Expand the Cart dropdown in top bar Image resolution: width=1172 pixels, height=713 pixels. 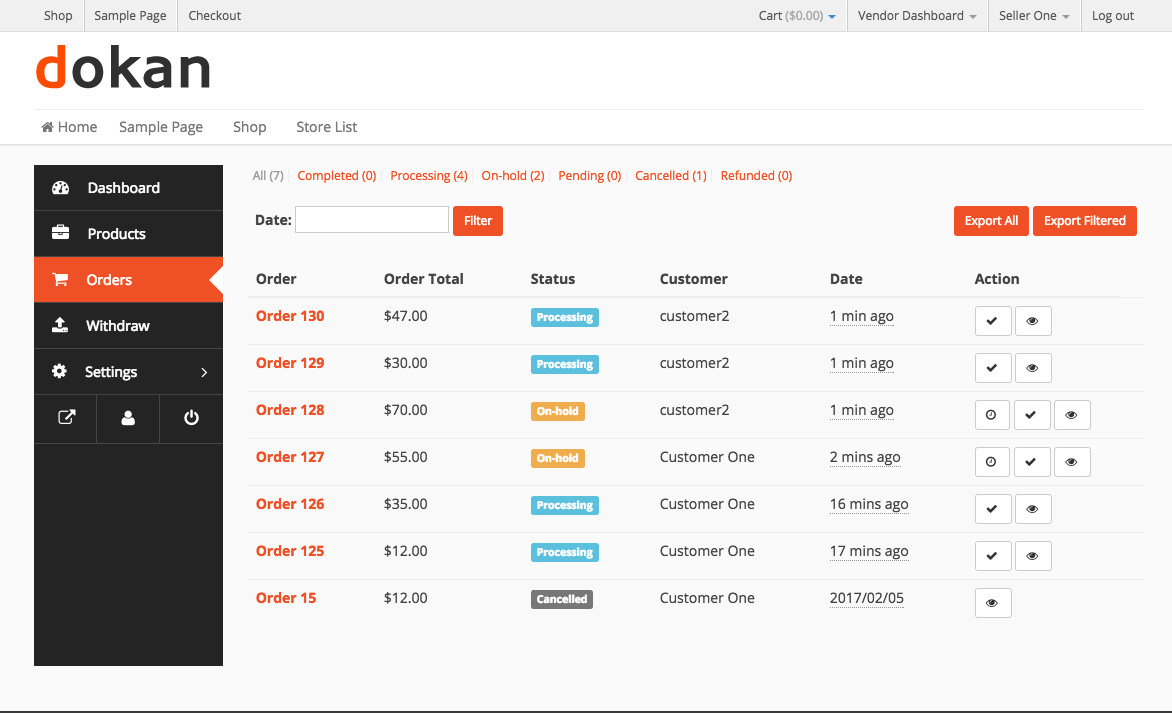tap(797, 16)
